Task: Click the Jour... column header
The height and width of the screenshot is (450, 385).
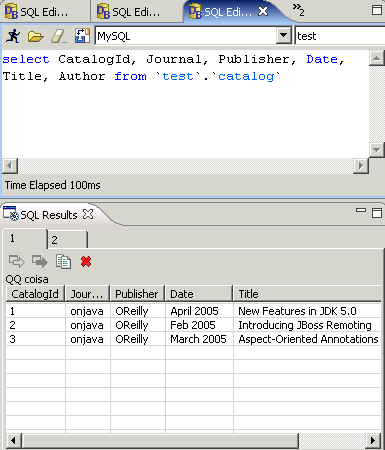Action: 87,294
